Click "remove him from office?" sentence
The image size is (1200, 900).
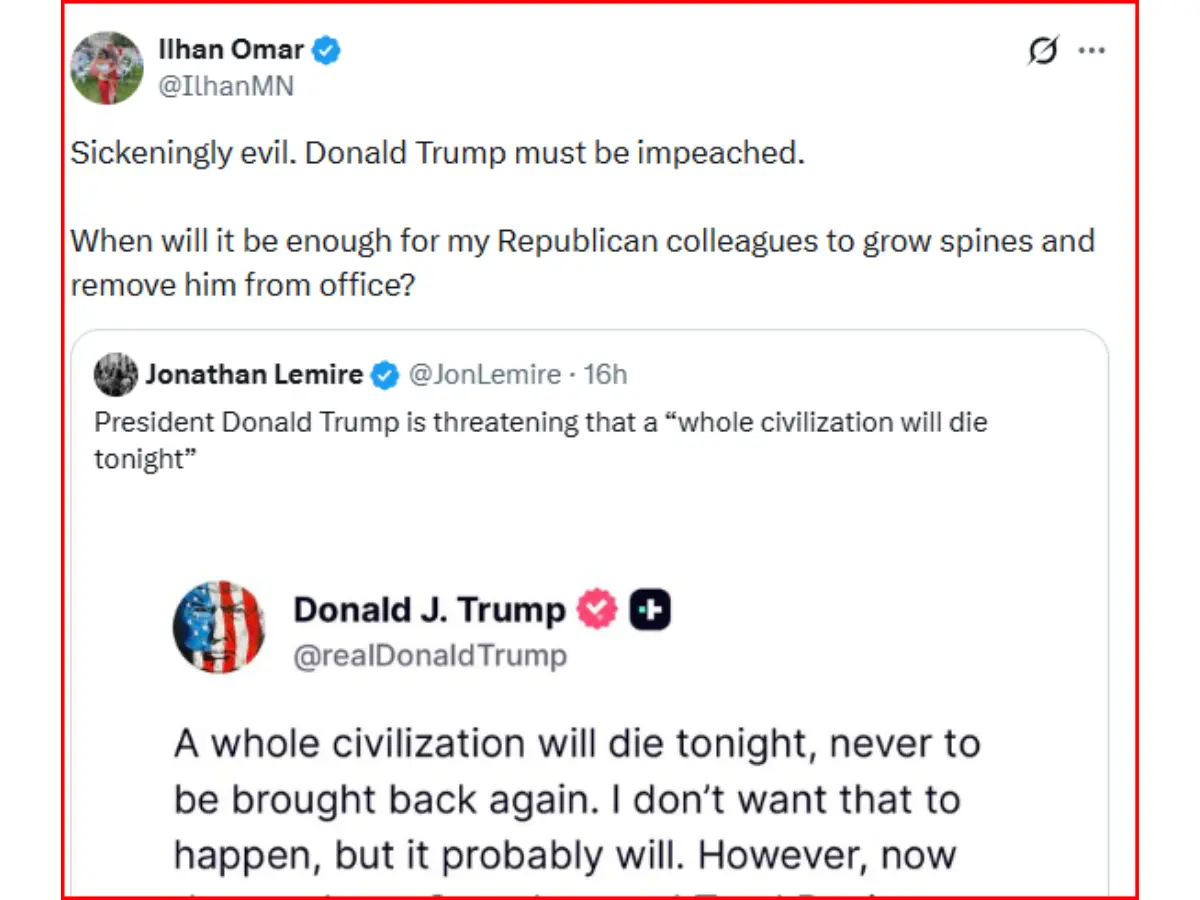243,285
